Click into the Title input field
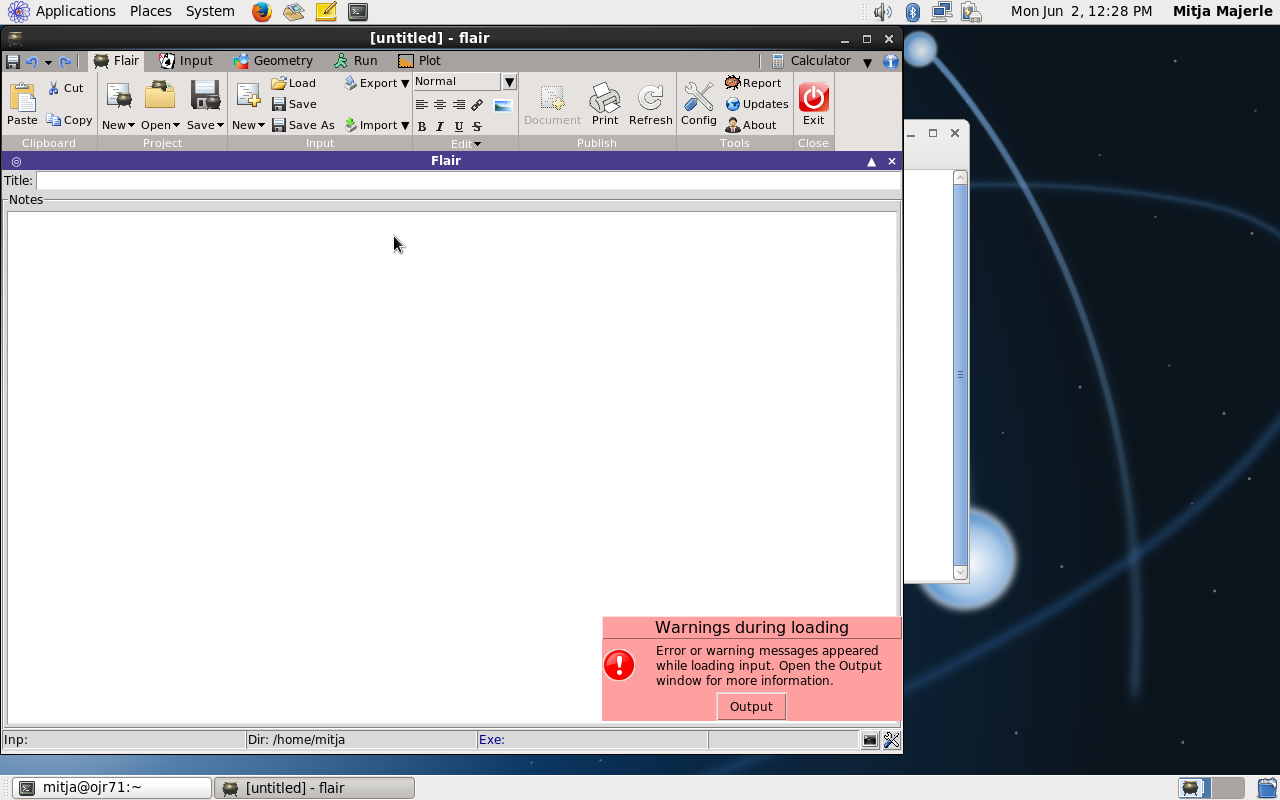This screenshot has height=800, width=1280. tap(468, 181)
